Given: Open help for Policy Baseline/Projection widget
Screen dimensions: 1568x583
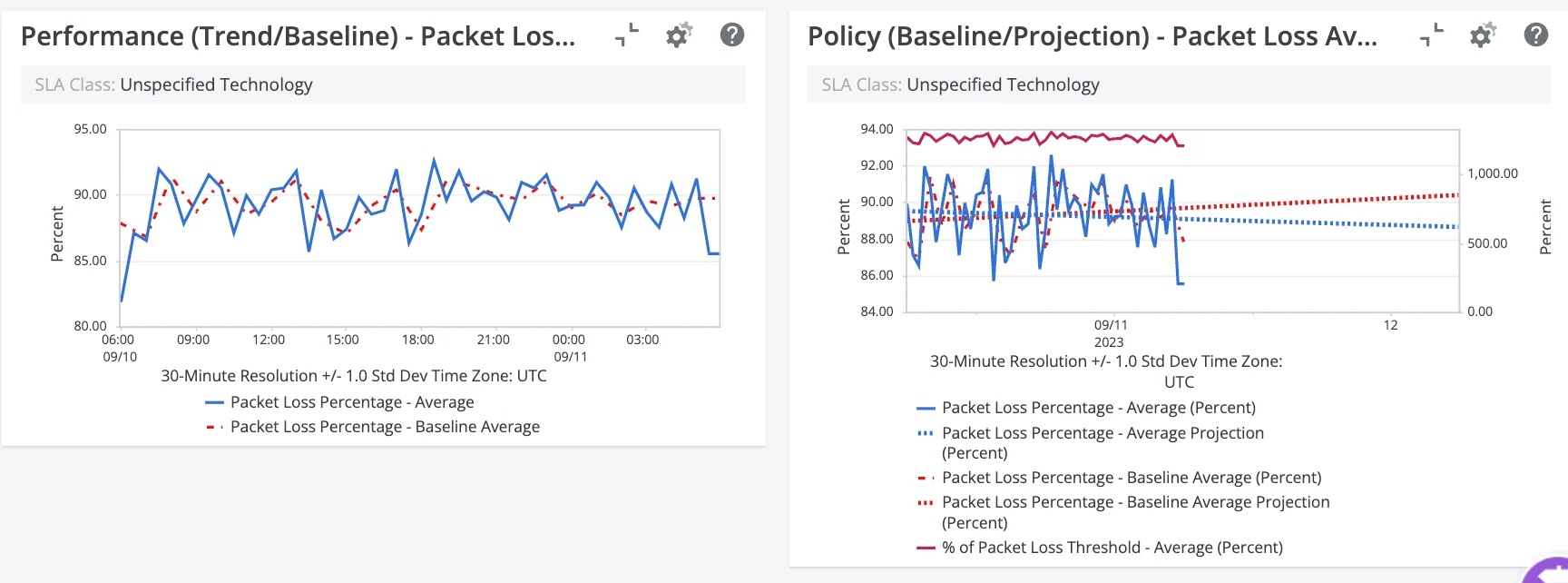Looking at the screenshot, I should [1536, 35].
